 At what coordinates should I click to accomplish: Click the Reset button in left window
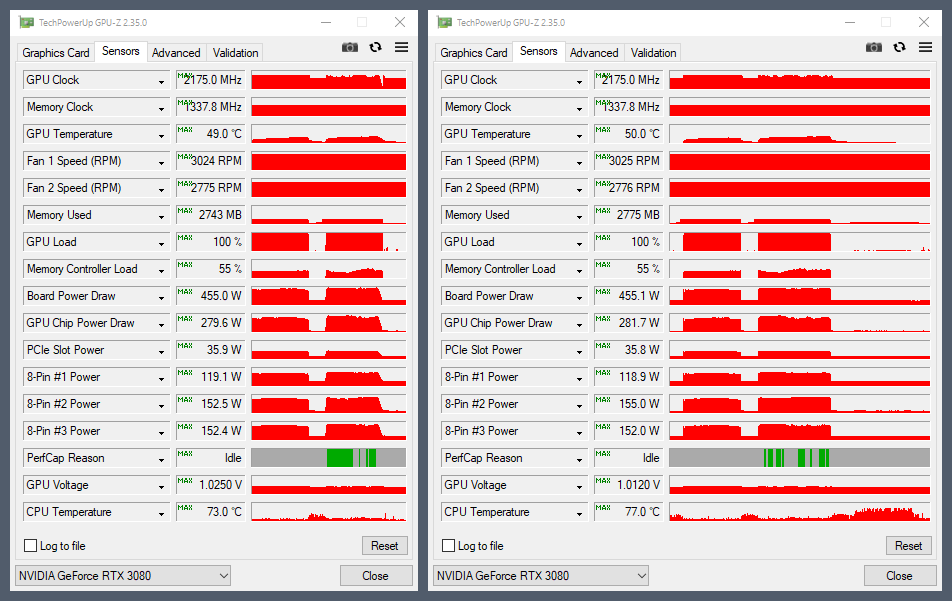coord(385,546)
